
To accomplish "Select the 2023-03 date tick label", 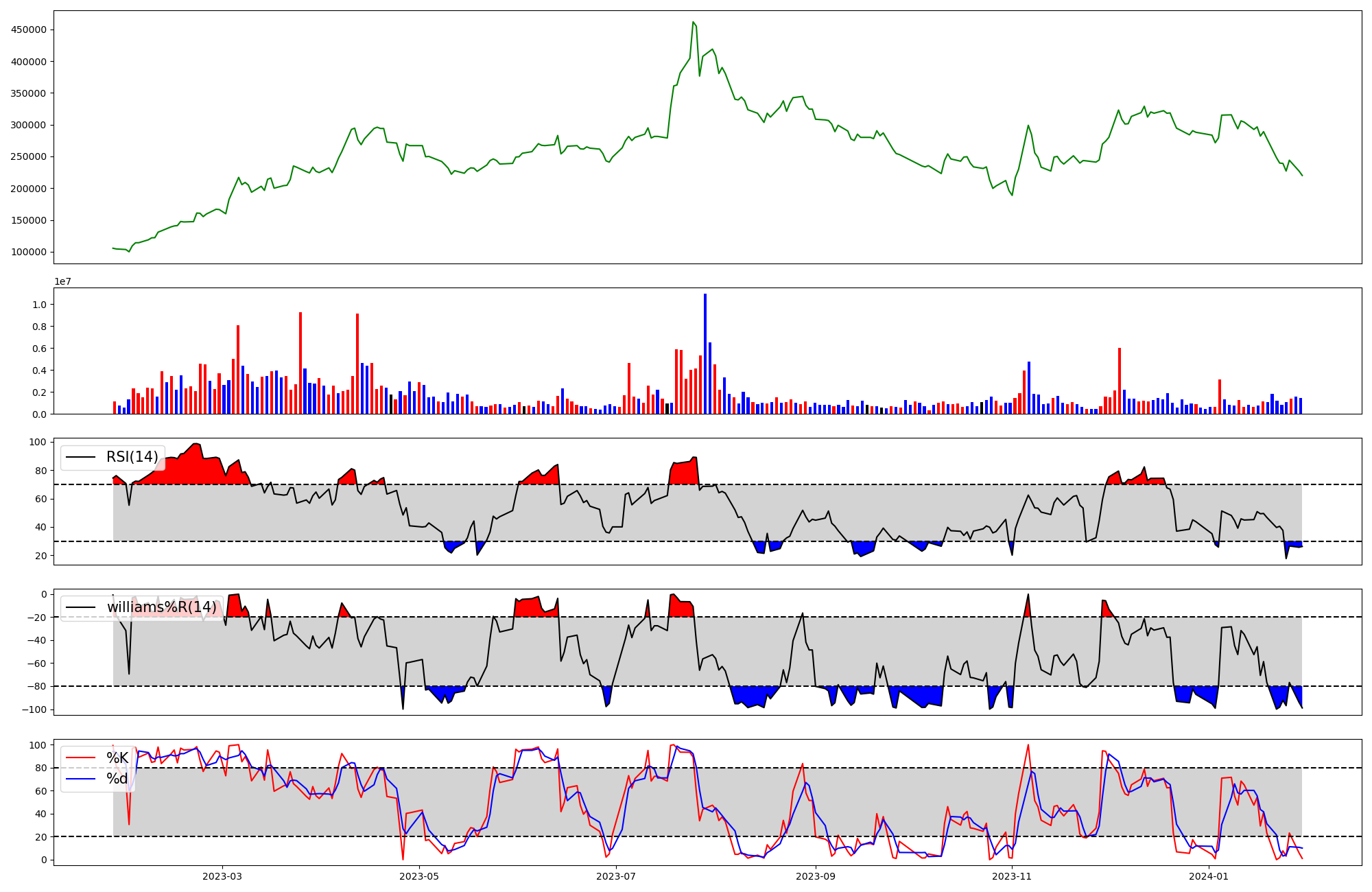I will coord(222,876).
